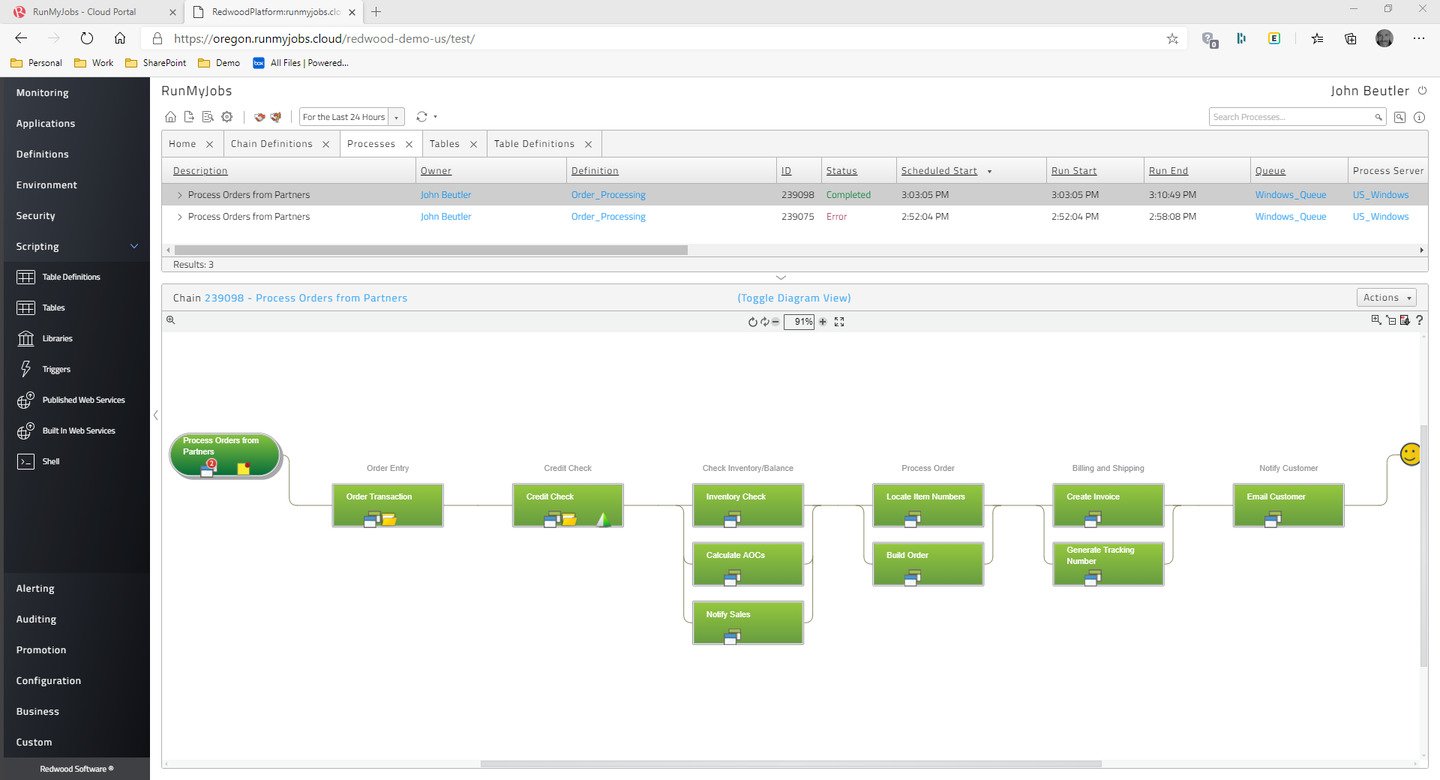Switch to the Table Definitions tab
The image size is (1440, 780).
534,144
